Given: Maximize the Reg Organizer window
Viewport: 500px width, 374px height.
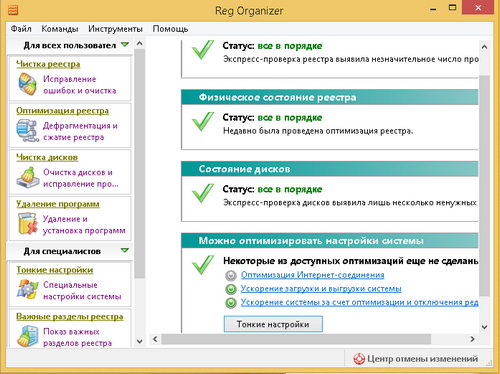Looking at the screenshot, I should (452, 7).
